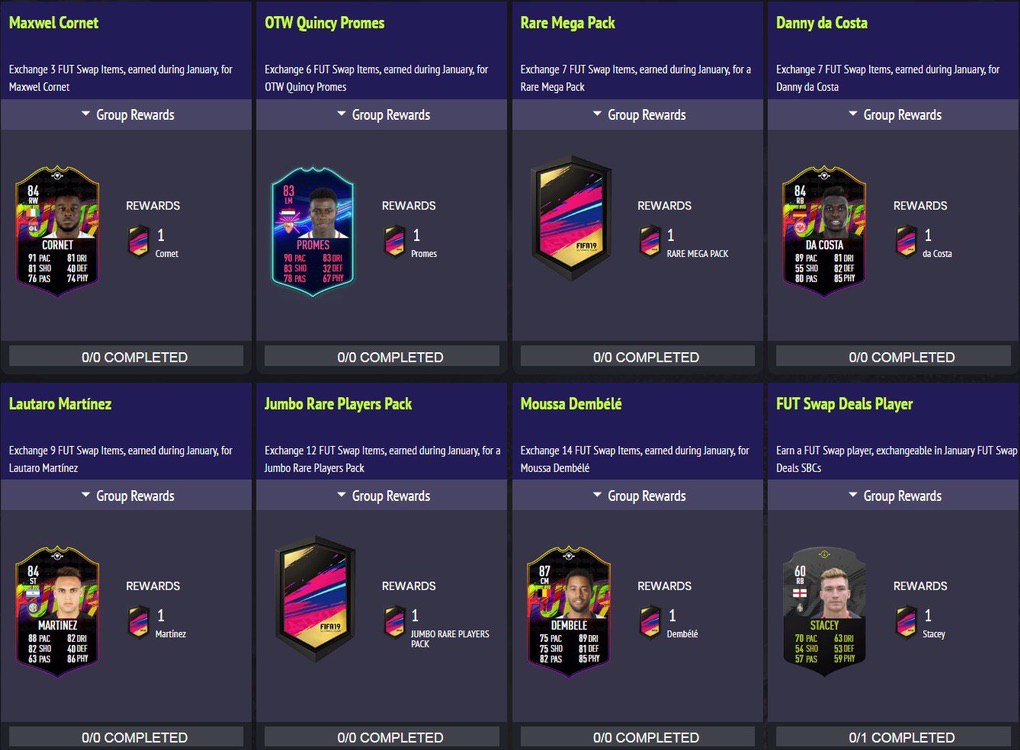Toggle Group Rewards for FUT Swap Deals Player

click(x=893, y=496)
